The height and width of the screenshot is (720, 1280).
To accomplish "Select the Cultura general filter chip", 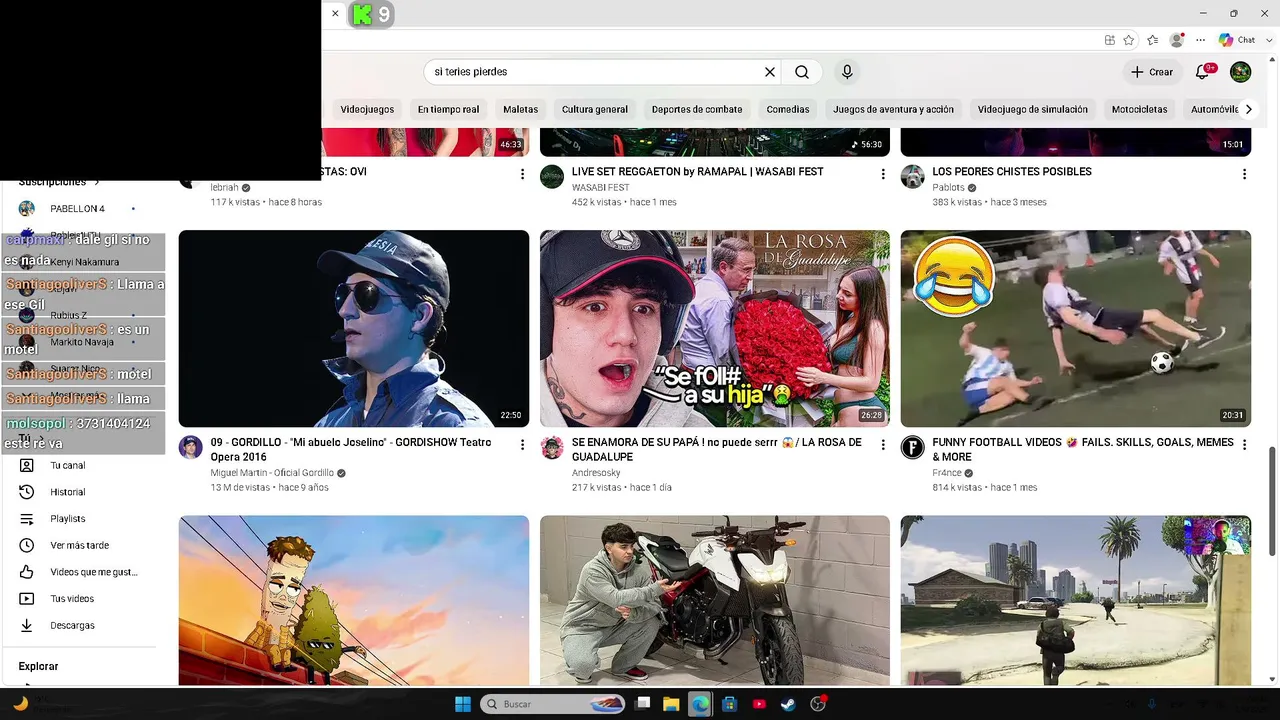I will point(595,109).
